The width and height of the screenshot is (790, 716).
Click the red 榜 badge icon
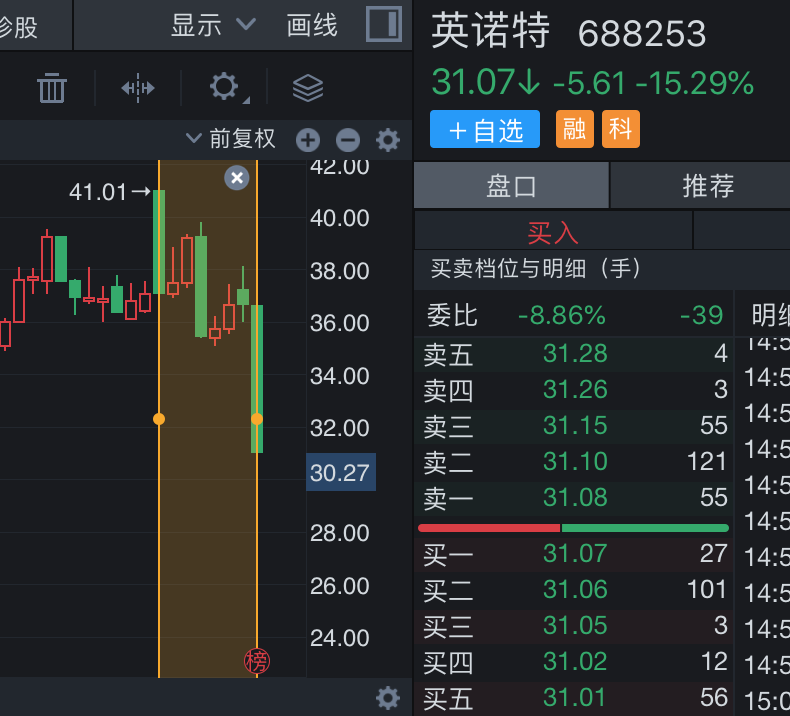point(257,660)
